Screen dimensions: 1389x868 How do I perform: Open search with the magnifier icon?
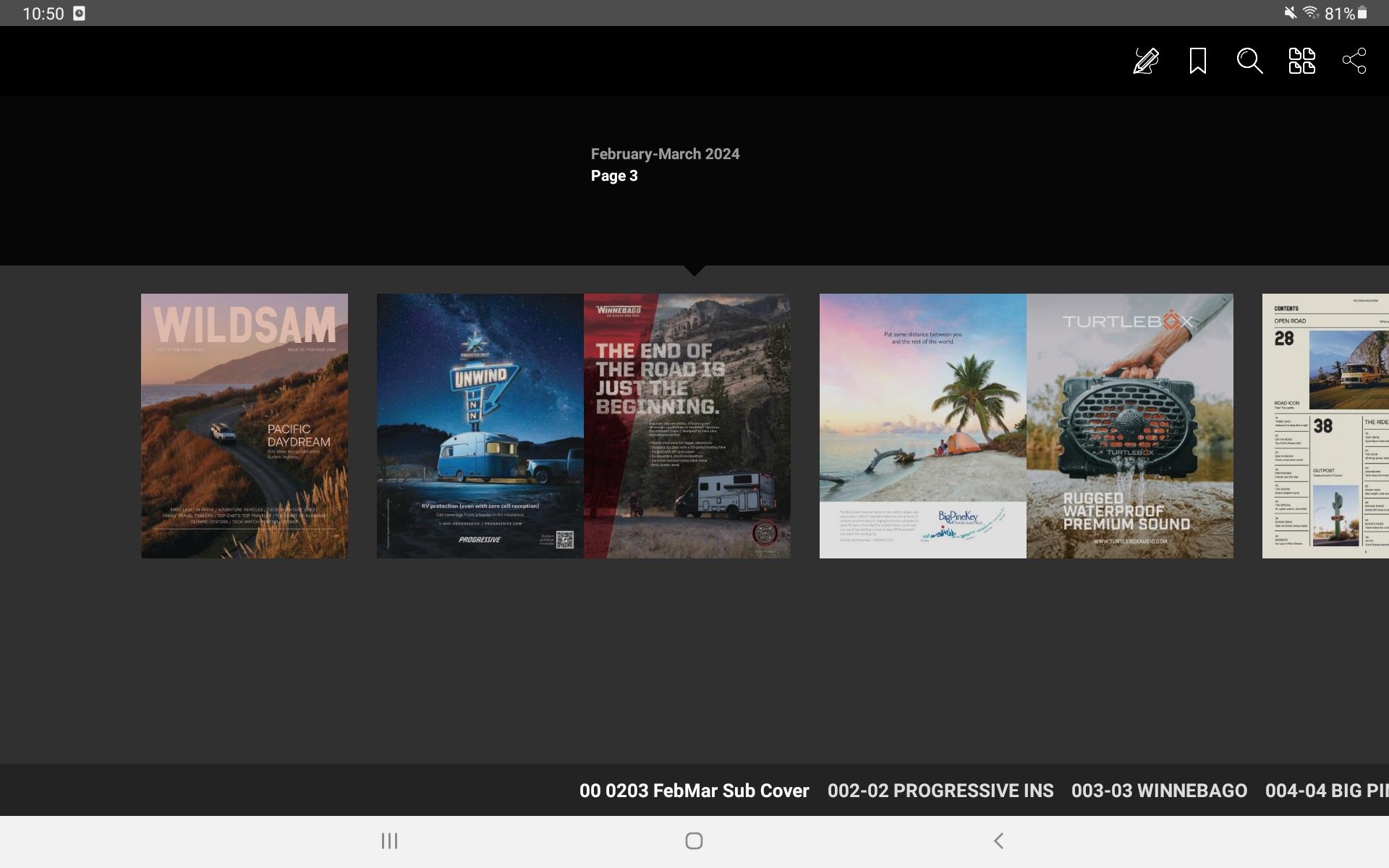pos(1249,61)
